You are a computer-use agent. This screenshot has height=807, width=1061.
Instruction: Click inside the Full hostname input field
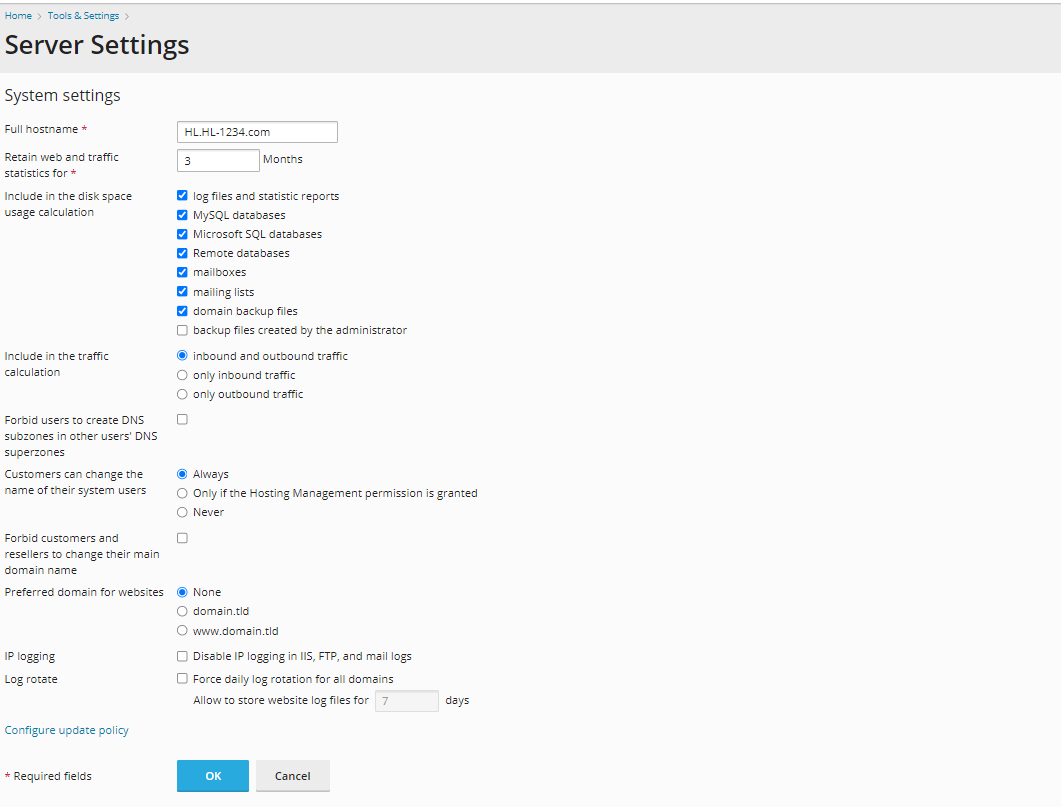[x=257, y=131]
